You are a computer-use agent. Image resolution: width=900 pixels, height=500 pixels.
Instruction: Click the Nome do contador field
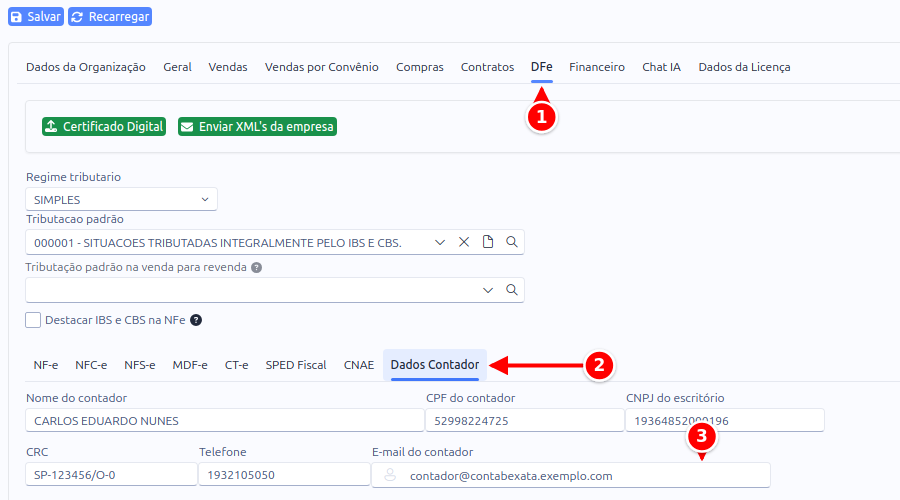(225, 421)
